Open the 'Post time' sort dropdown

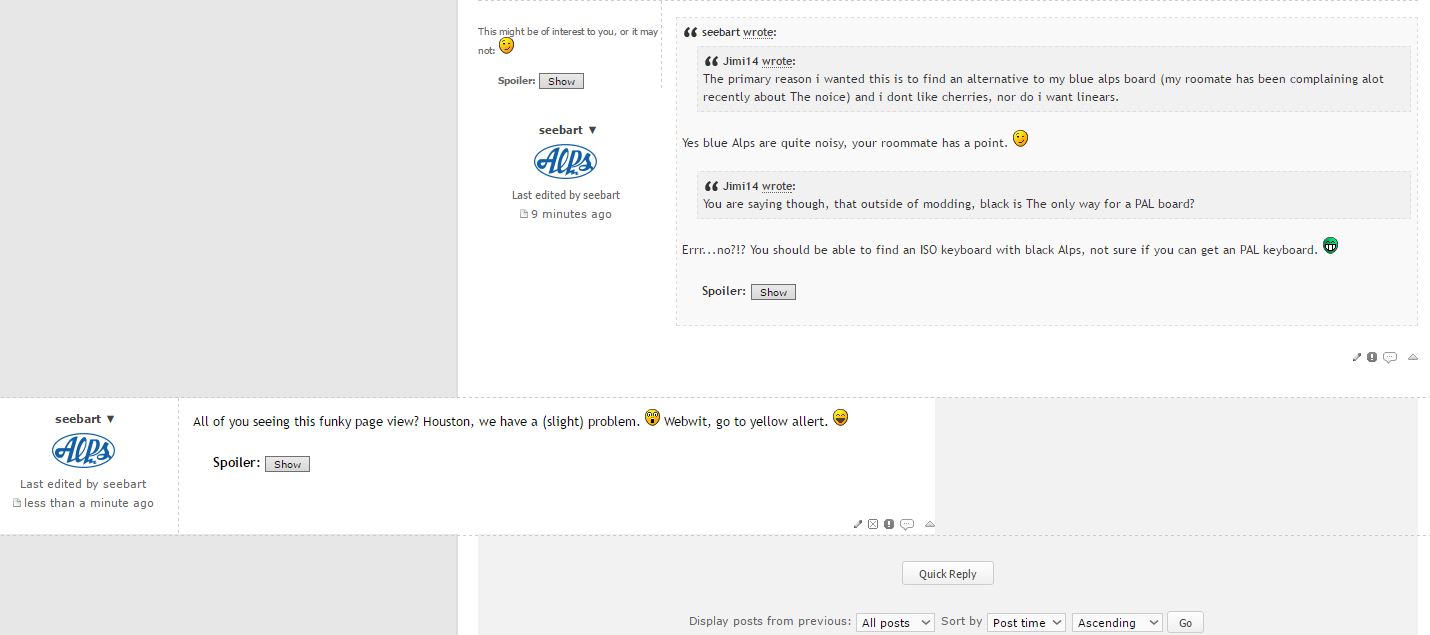pos(1026,622)
